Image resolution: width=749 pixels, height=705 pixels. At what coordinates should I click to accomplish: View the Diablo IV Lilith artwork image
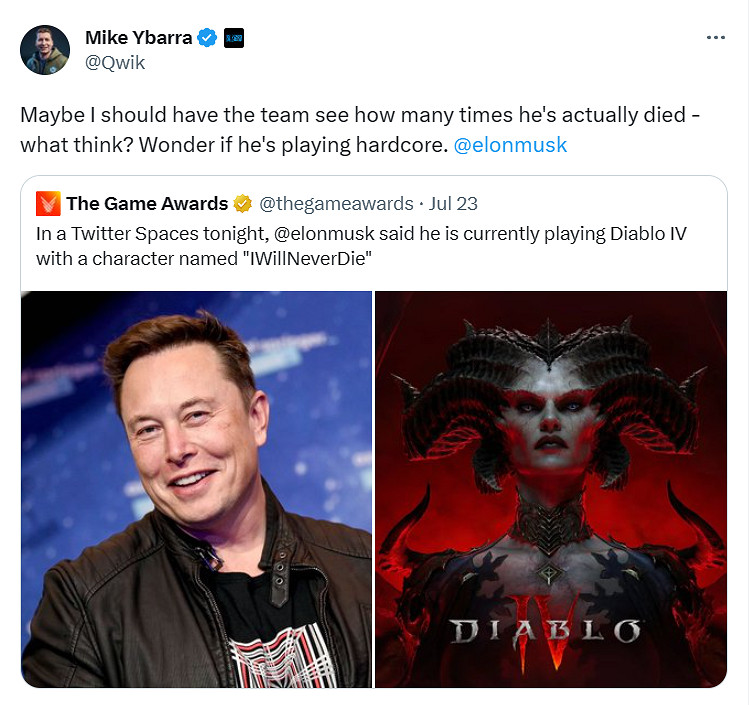[551, 489]
